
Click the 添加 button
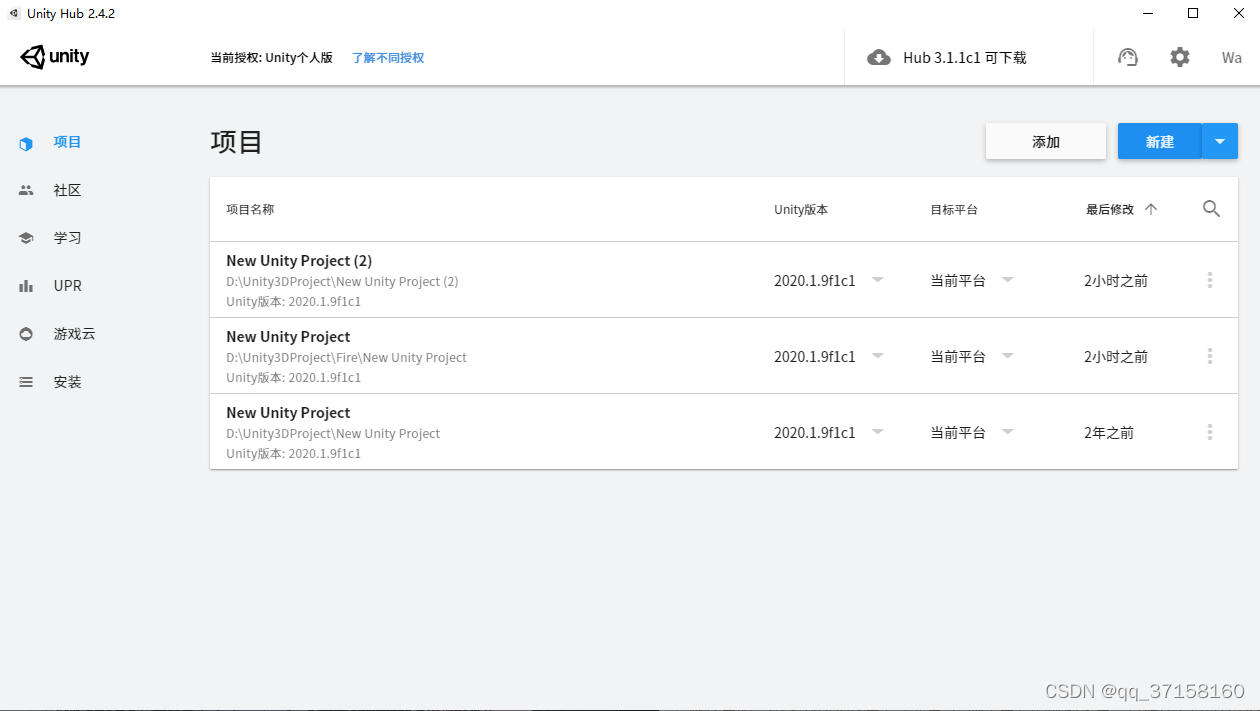click(x=1046, y=142)
